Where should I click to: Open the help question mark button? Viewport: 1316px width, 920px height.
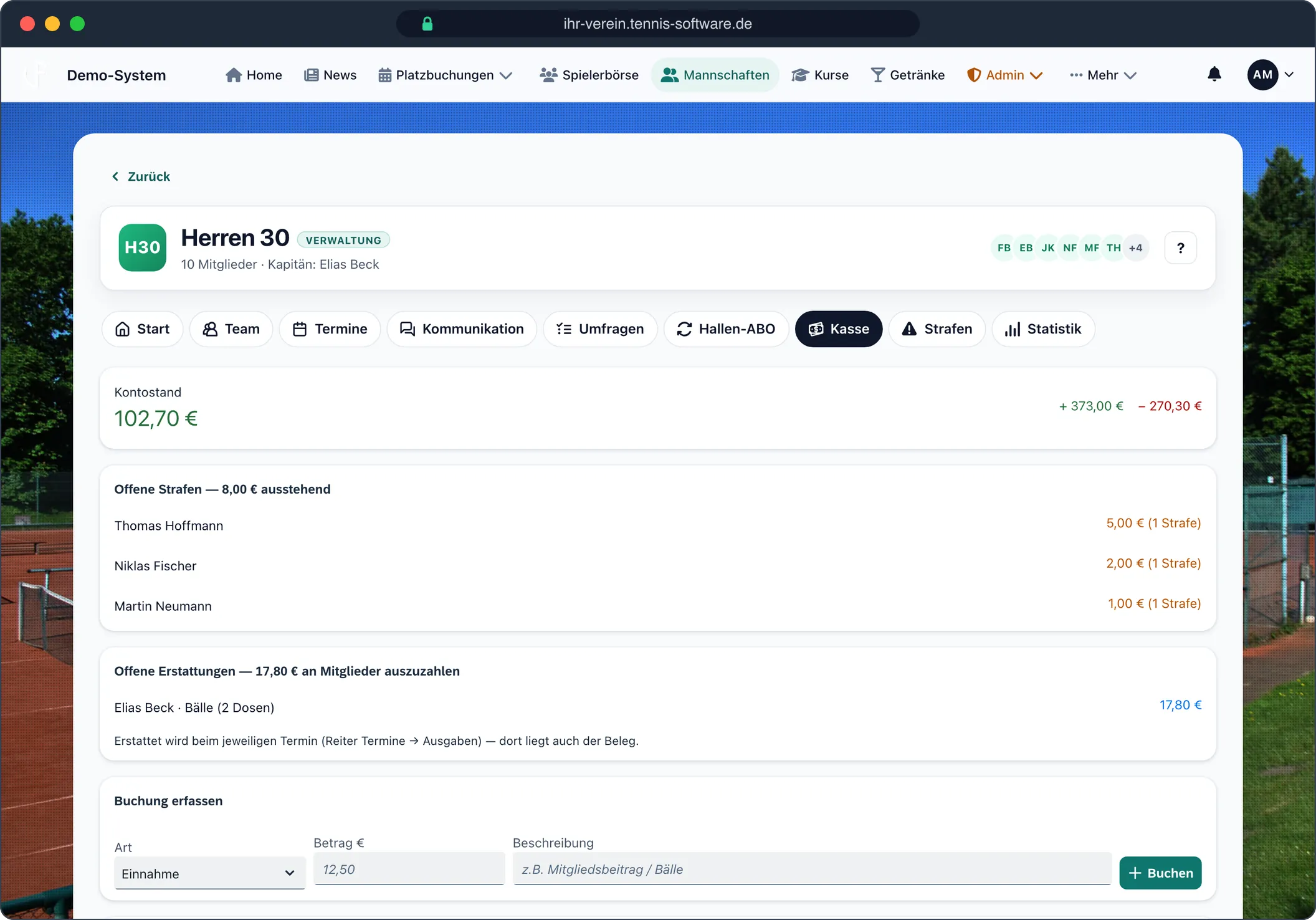click(1180, 248)
